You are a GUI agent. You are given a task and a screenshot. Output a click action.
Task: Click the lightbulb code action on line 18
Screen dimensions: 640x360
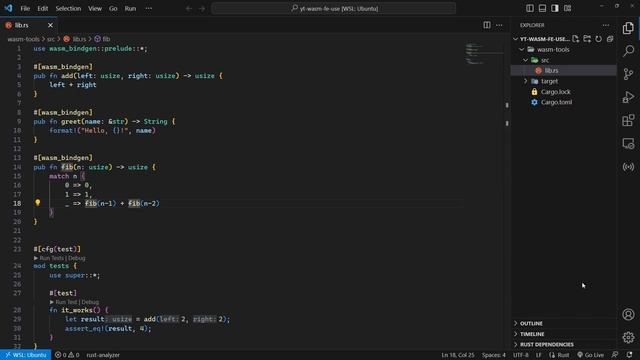(38, 202)
